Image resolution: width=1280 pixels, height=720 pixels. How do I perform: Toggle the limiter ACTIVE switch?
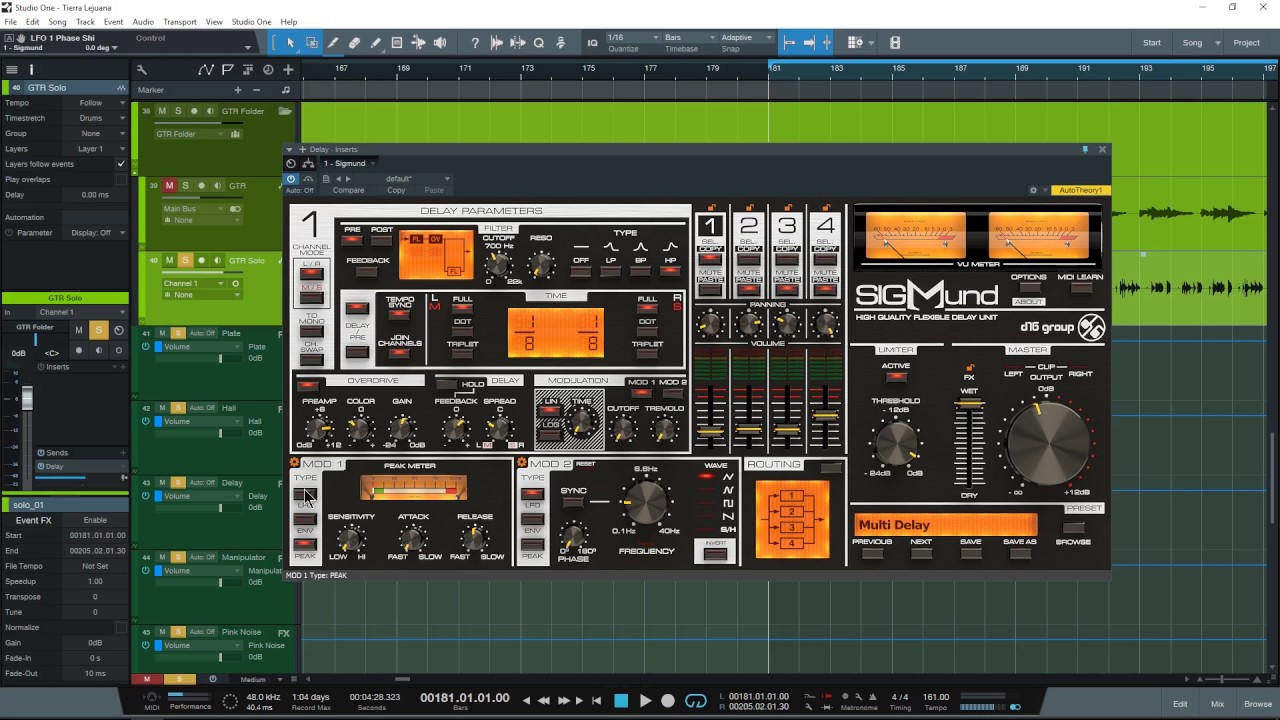[896, 378]
